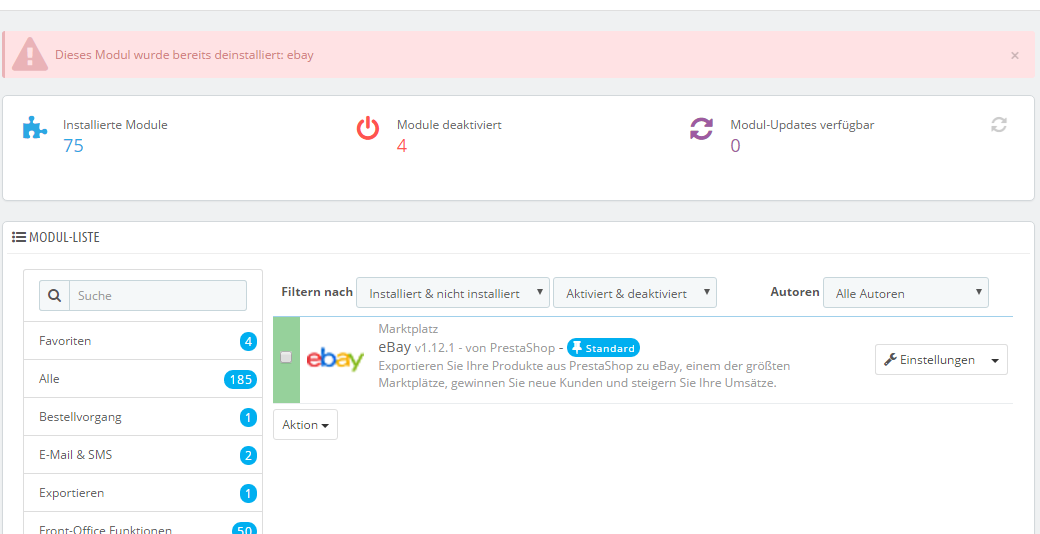The image size is (1040, 534).
Task: Click the Modul-Liste list icon
Action: pyautogui.click(x=19, y=237)
